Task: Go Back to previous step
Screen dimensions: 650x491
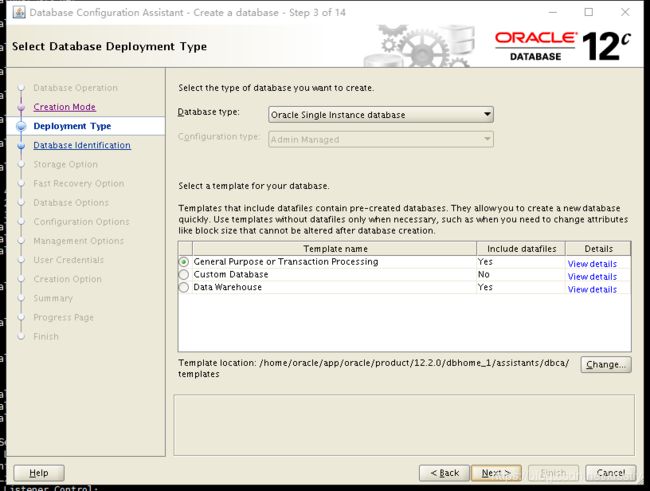Action: tap(444, 473)
